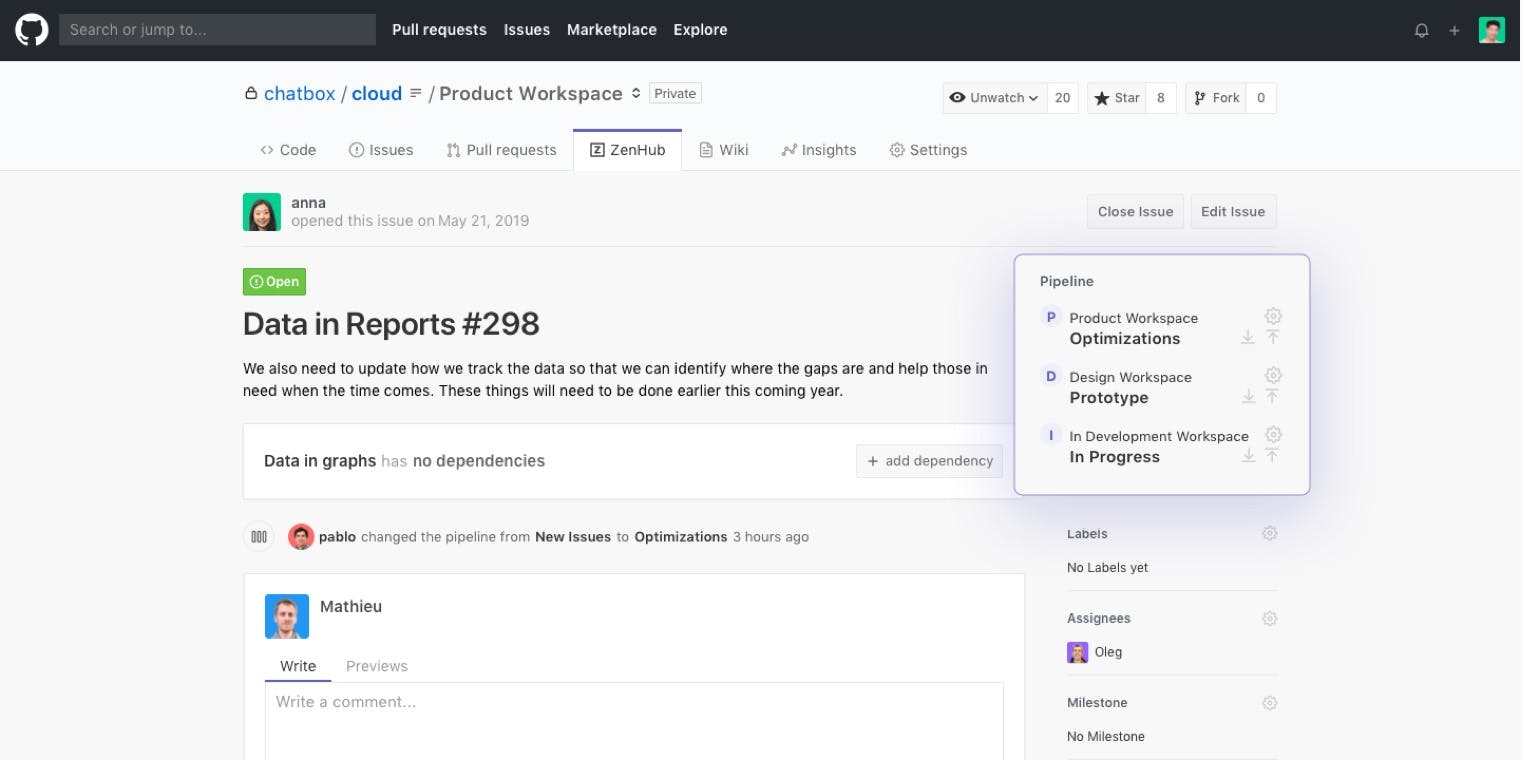
Task: Focus the 'Search or jump to…' field
Action: [217, 30]
